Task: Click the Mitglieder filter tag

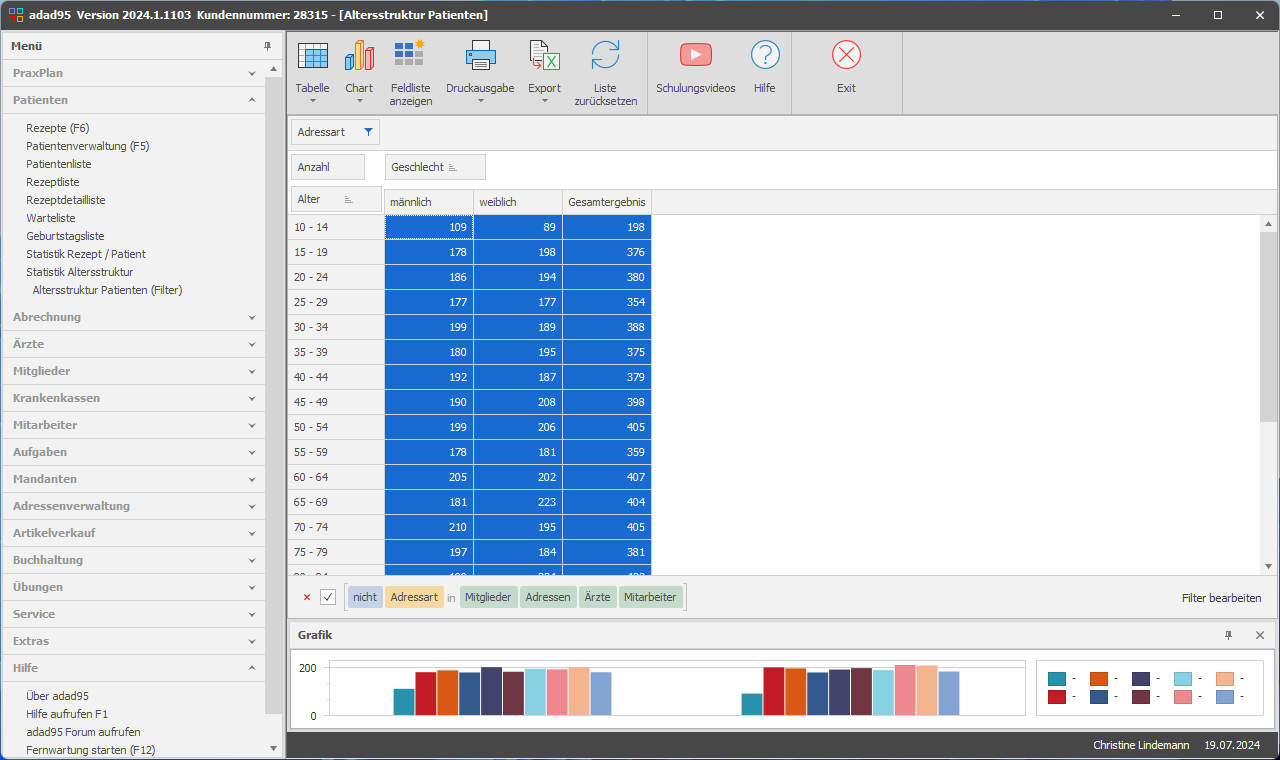Action: [488, 598]
